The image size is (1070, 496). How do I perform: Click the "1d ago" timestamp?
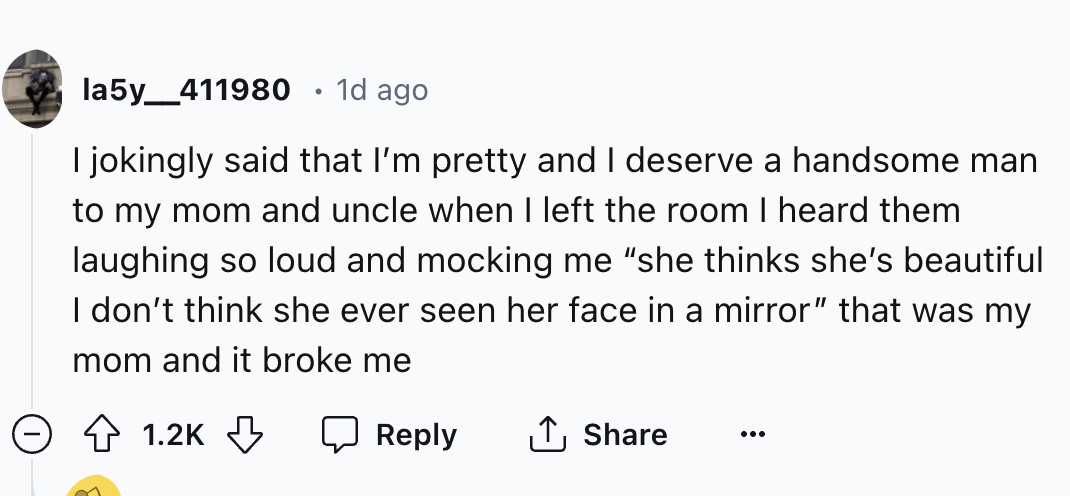coord(382,90)
